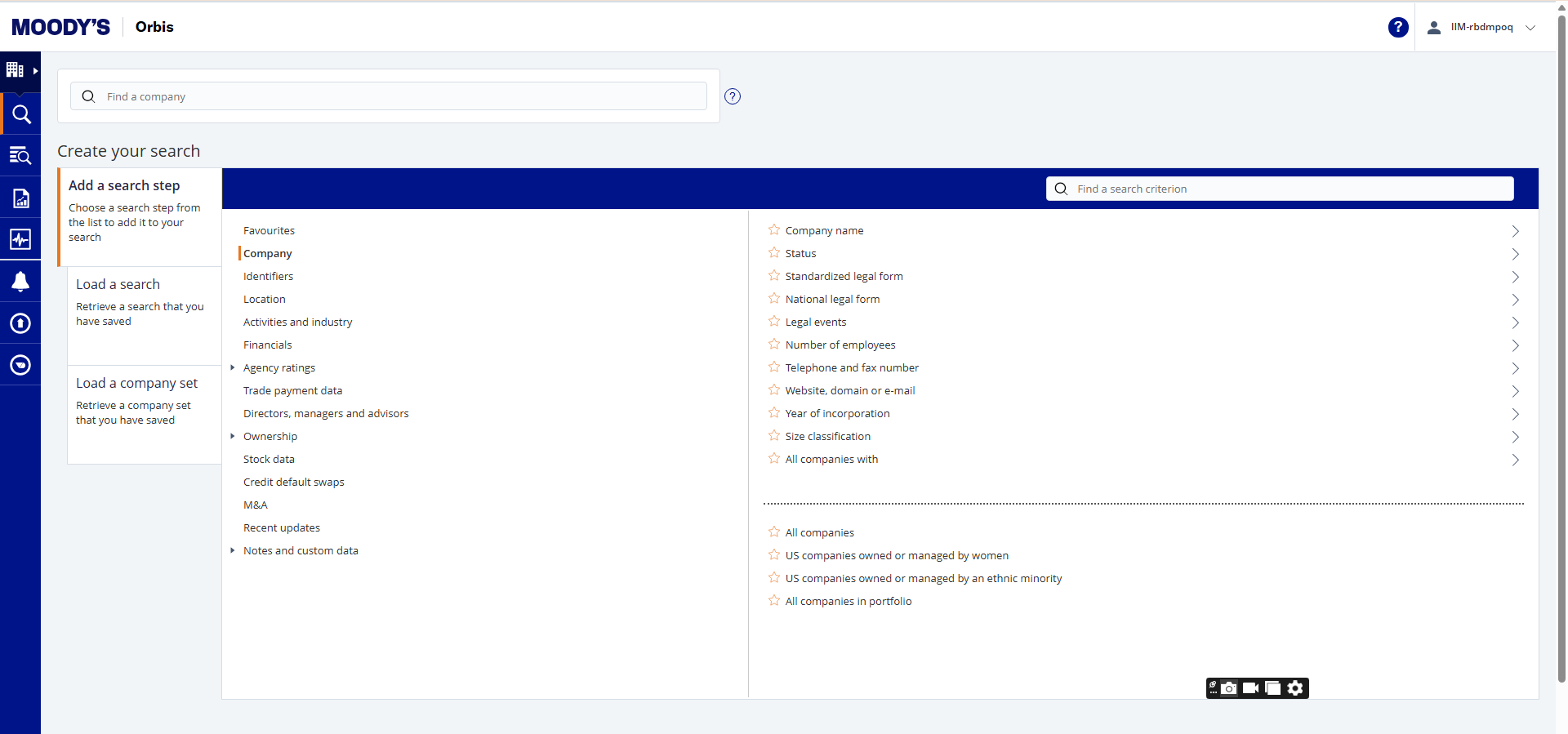
Task: Star the All companies criterion
Action: click(774, 532)
